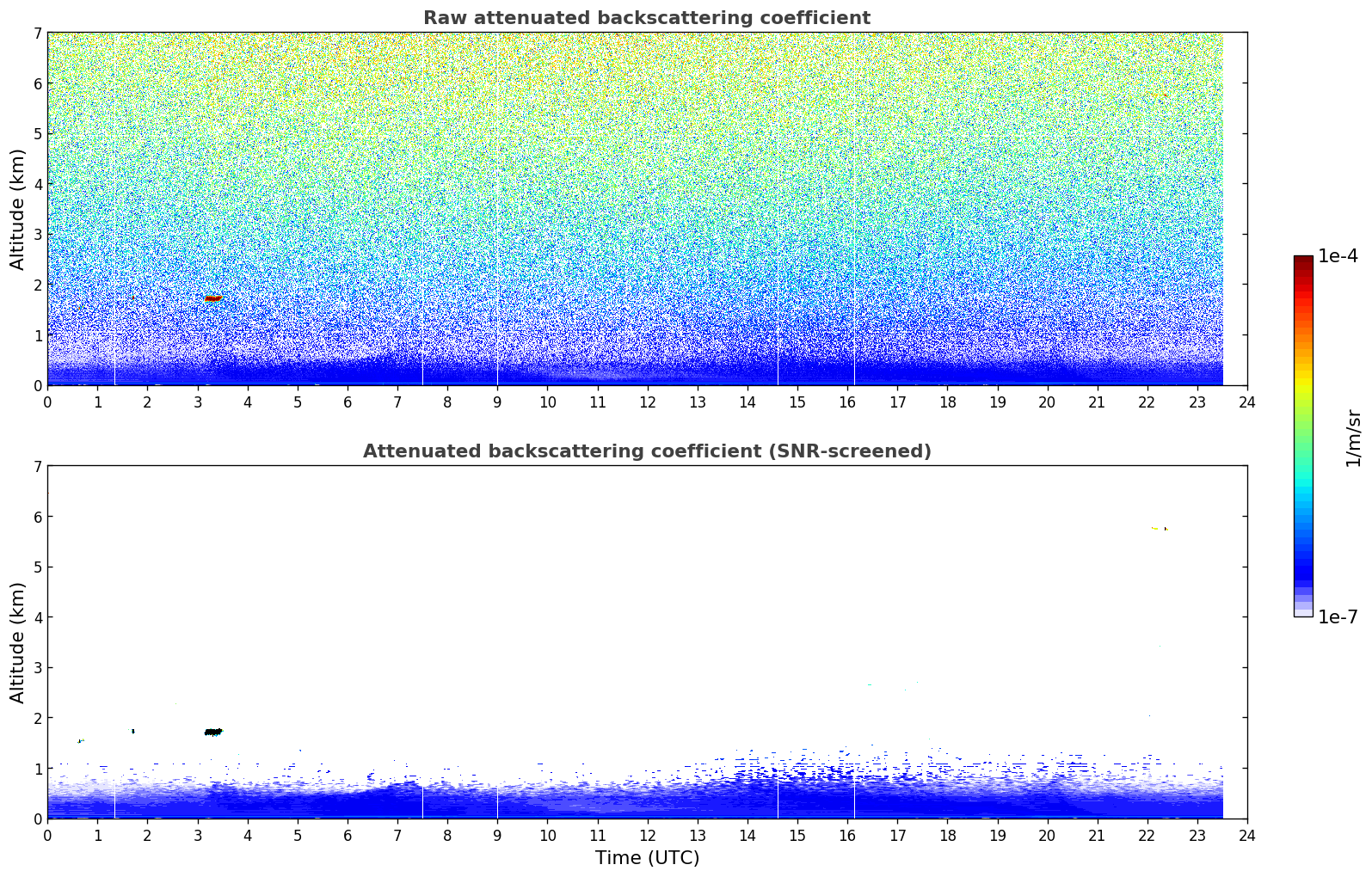Click altitude tick '2' on the raw plot
This screenshot has height=877, width=1372.
[38, 285]
